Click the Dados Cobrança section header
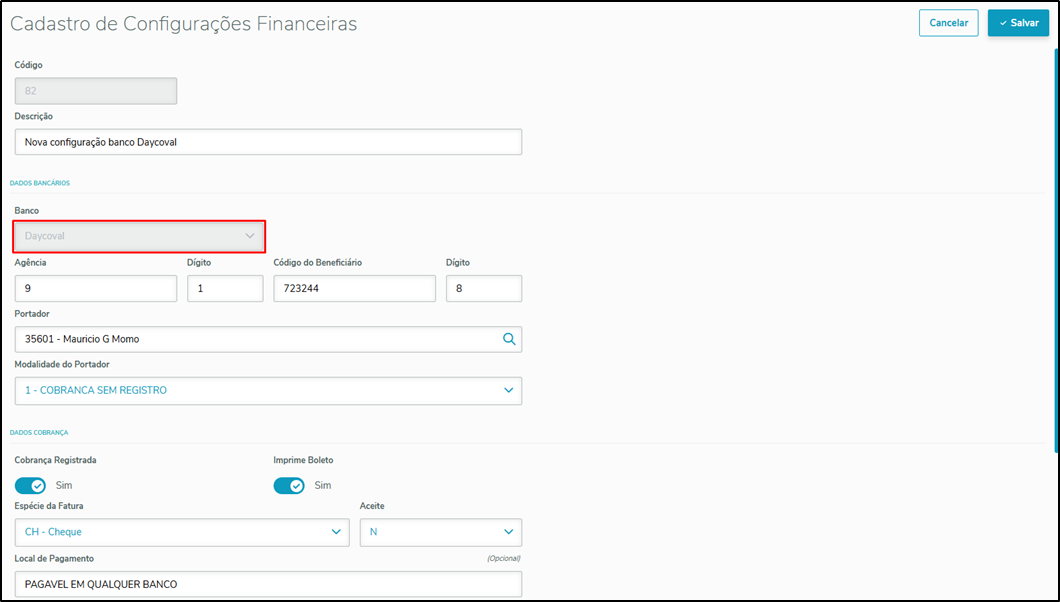 (39, 432)
